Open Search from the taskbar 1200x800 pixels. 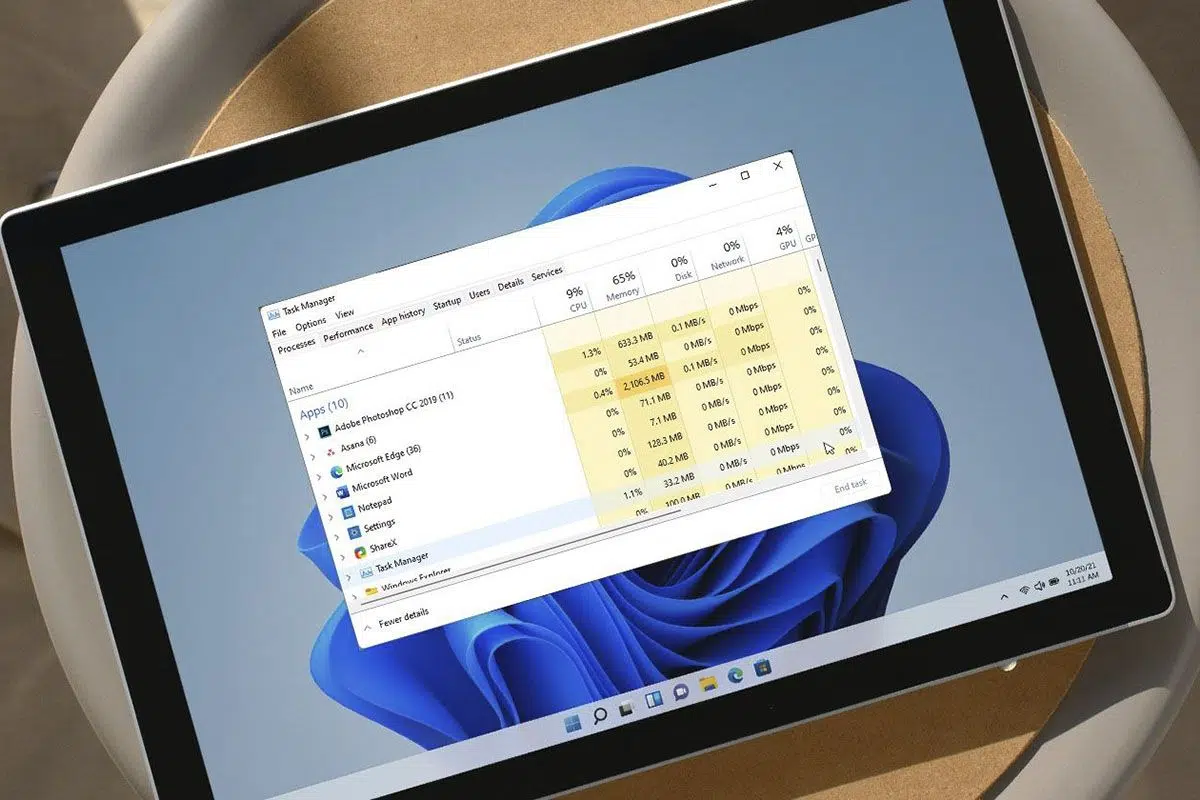[x=600, y=715]
